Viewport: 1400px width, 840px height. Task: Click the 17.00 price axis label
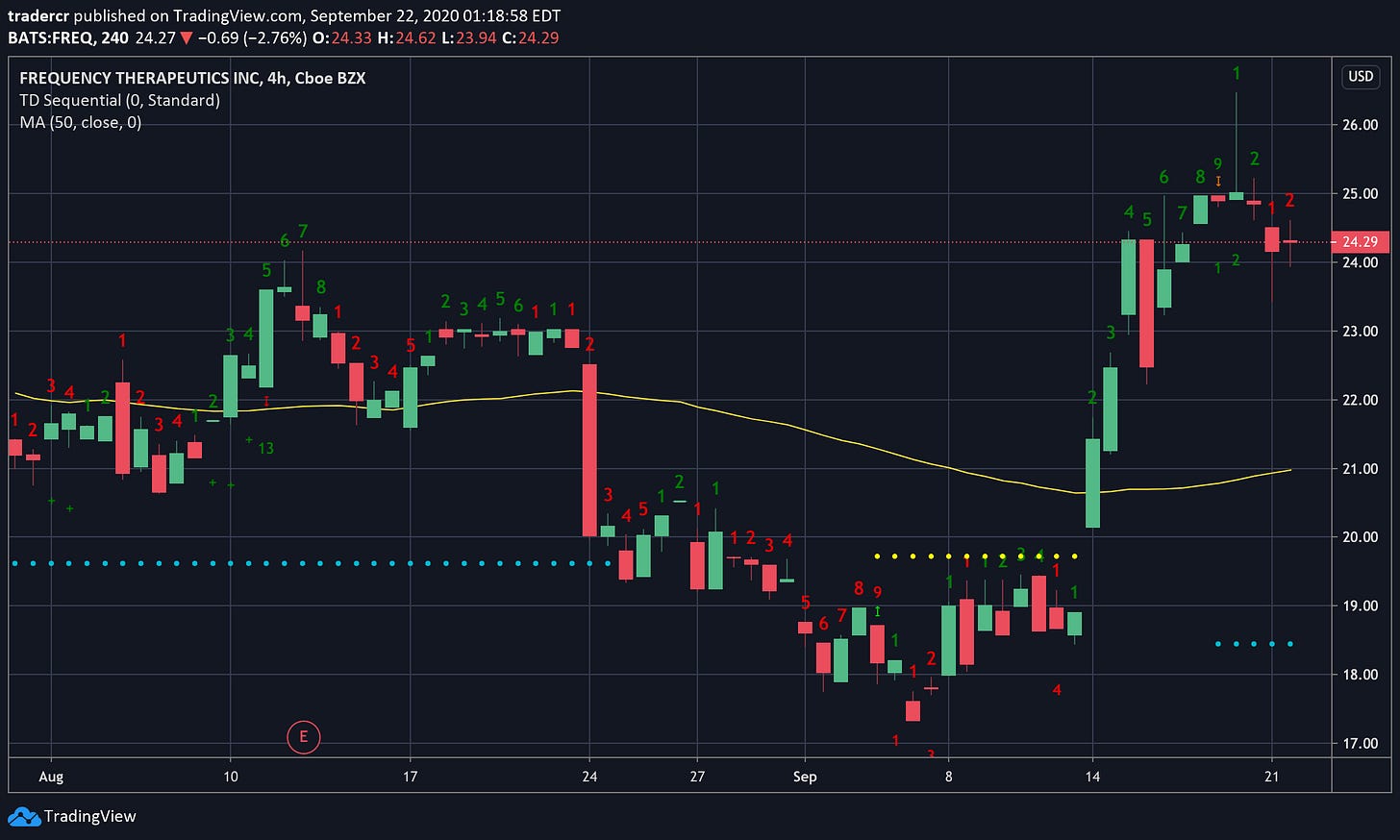click(1361, 744)
